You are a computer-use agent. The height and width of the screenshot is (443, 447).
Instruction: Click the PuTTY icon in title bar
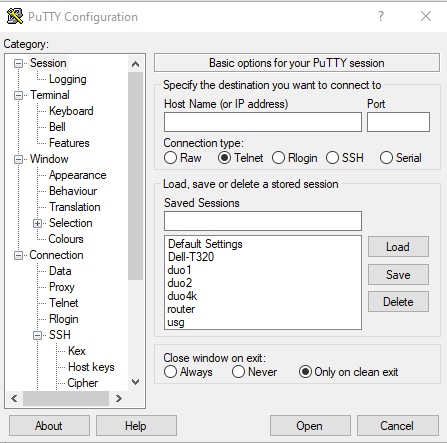pos(15,16)
